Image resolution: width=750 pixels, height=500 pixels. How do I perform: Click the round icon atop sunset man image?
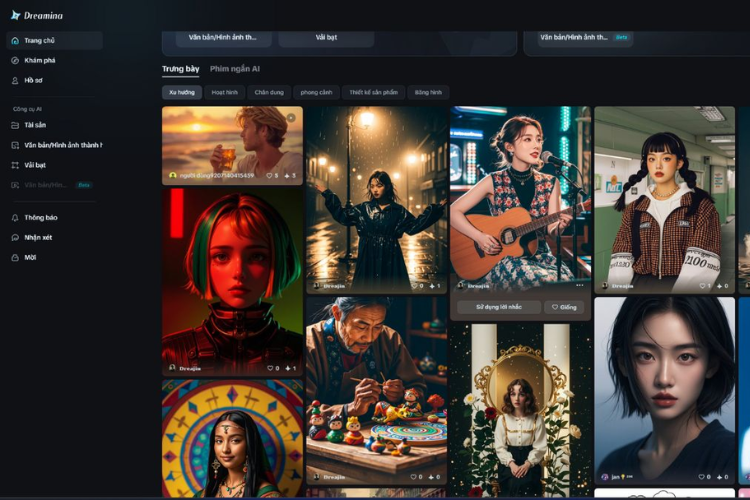(291, 118)
